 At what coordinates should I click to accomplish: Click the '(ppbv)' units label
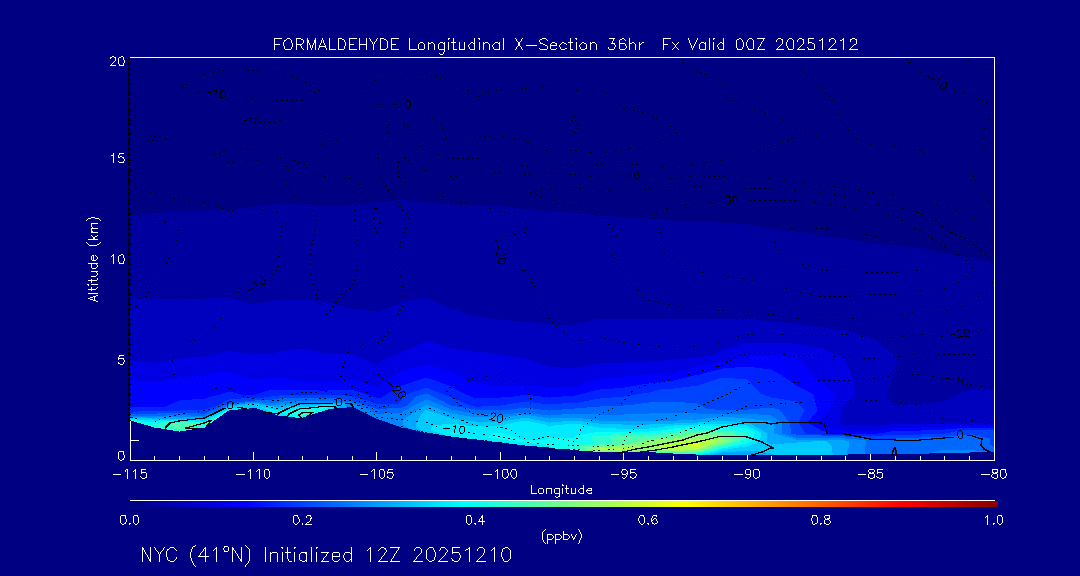pos(561,536)
